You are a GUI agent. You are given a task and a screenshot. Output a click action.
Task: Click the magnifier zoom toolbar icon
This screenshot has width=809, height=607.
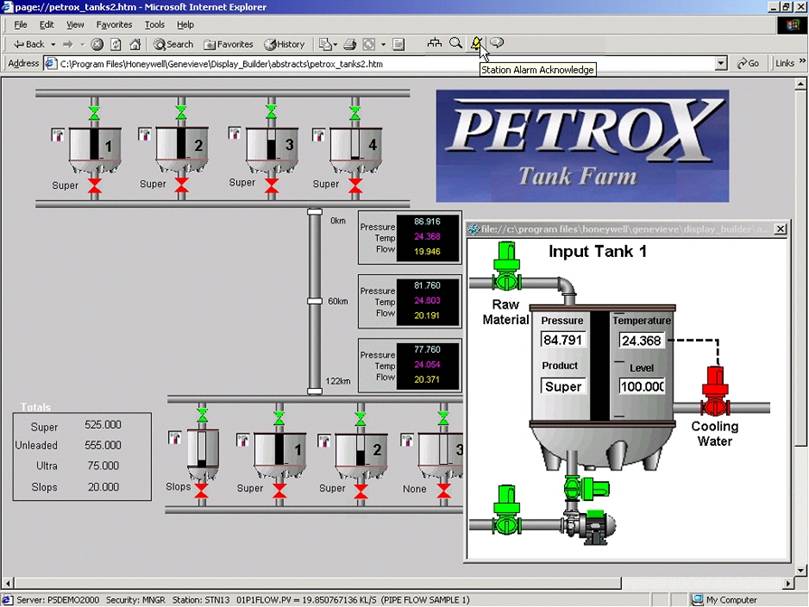(456, 43)
